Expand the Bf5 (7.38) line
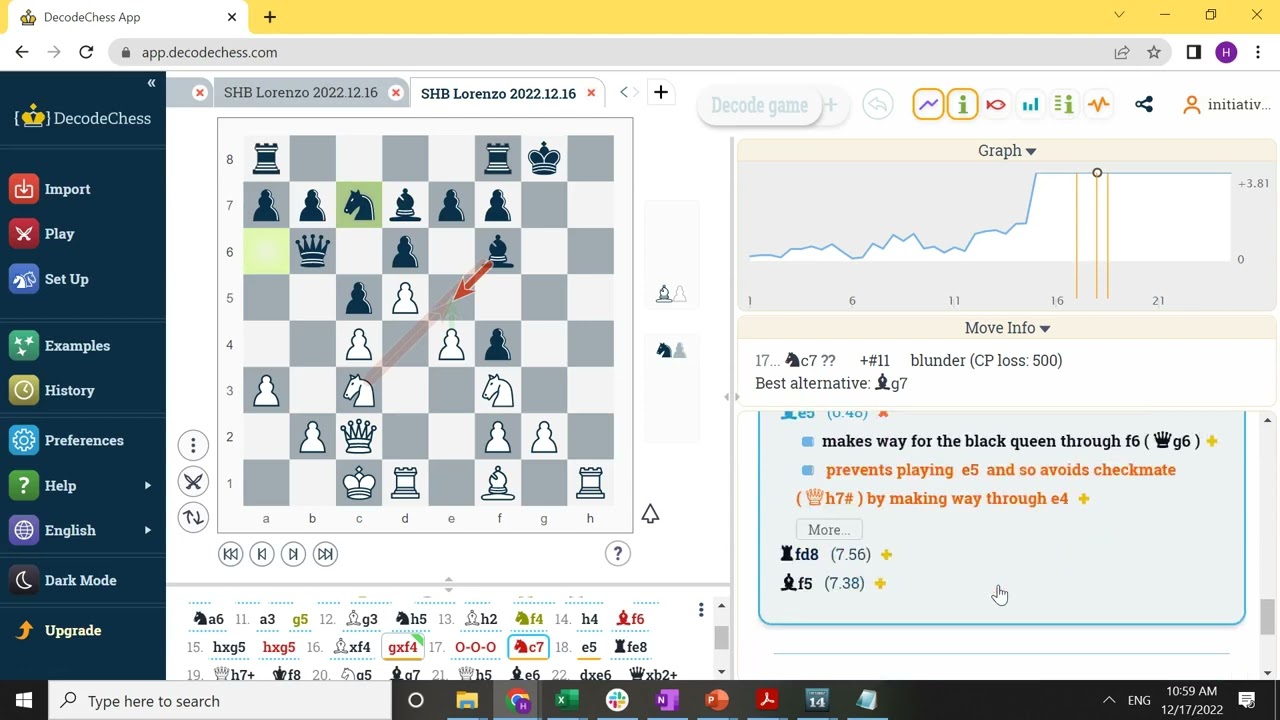 point(880,584)
